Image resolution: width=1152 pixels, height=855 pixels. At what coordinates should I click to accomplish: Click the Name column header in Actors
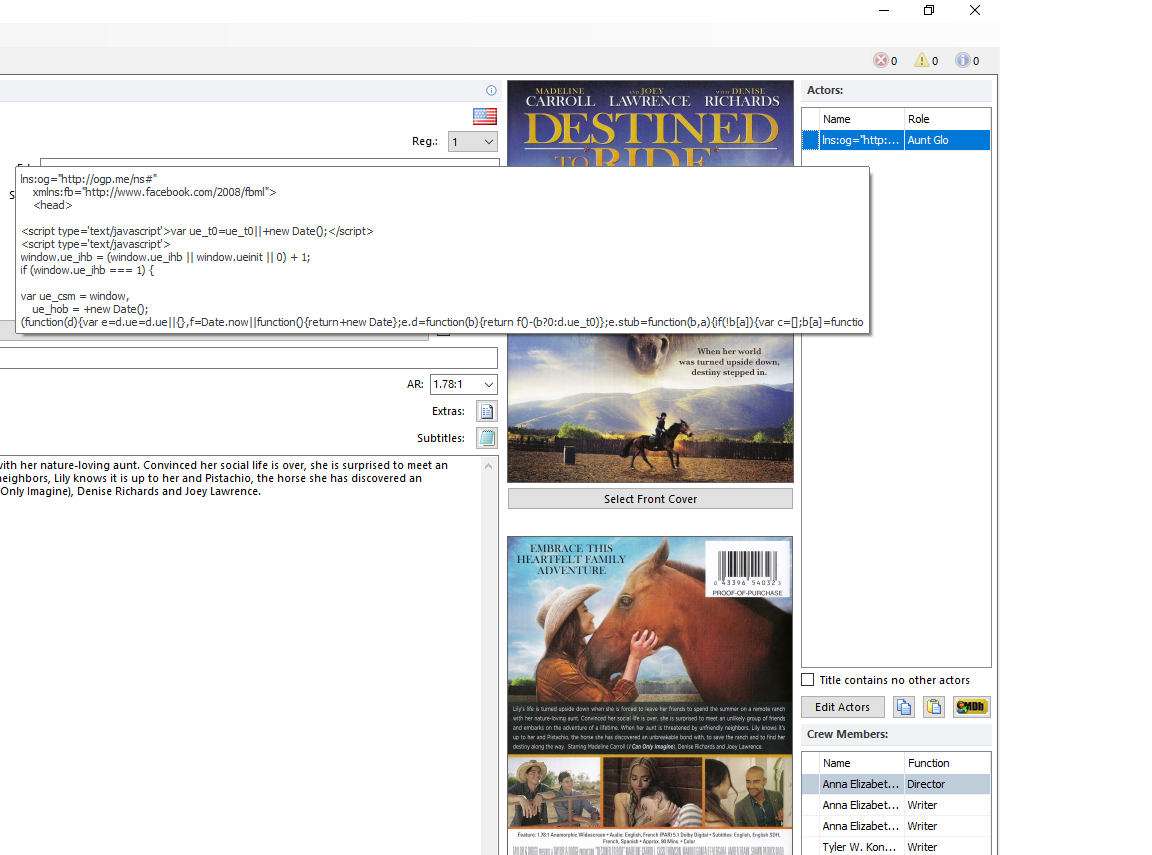tap(860, 119)
